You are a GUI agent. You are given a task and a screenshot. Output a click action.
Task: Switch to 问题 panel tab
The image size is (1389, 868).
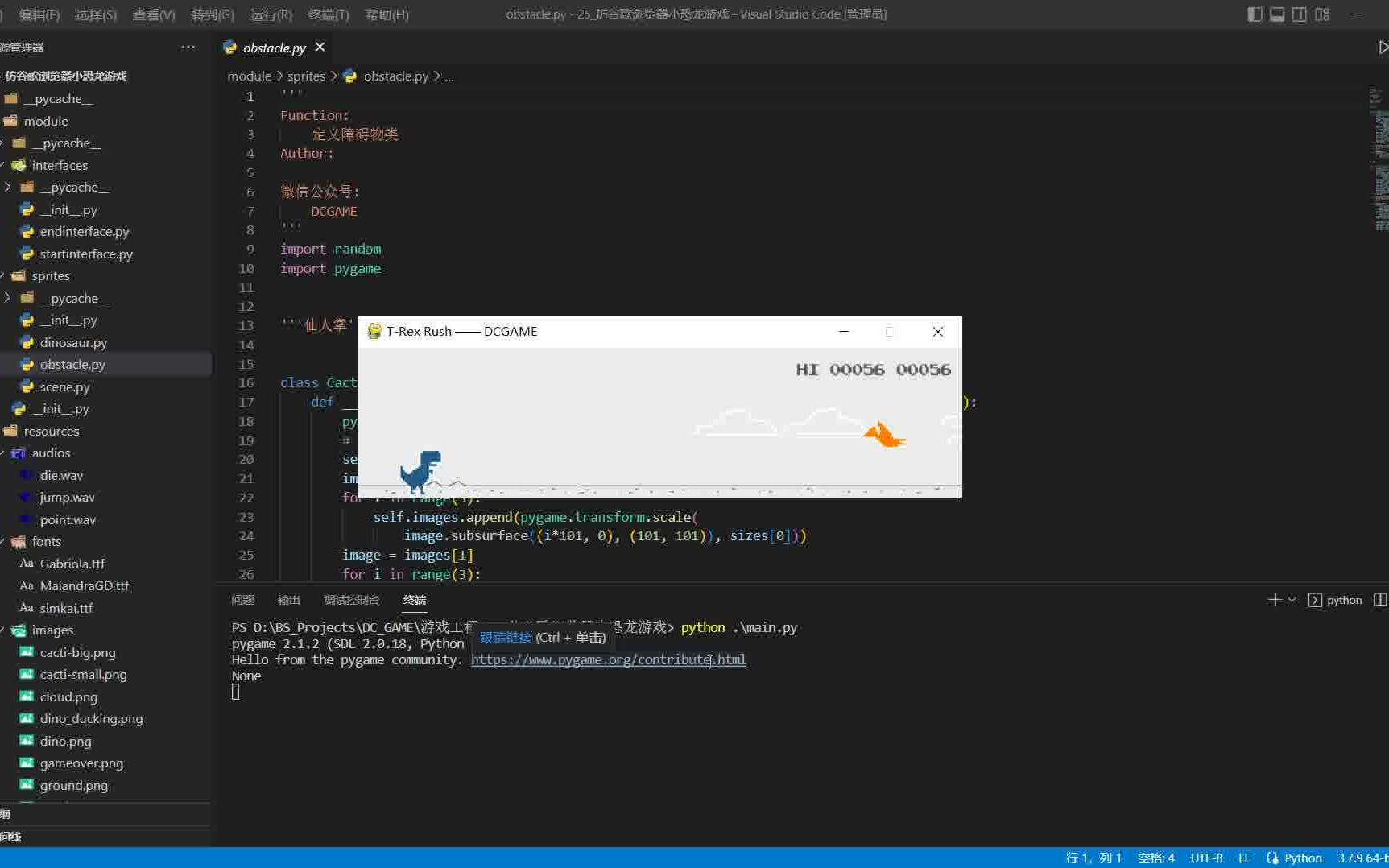tap(242, 600)
